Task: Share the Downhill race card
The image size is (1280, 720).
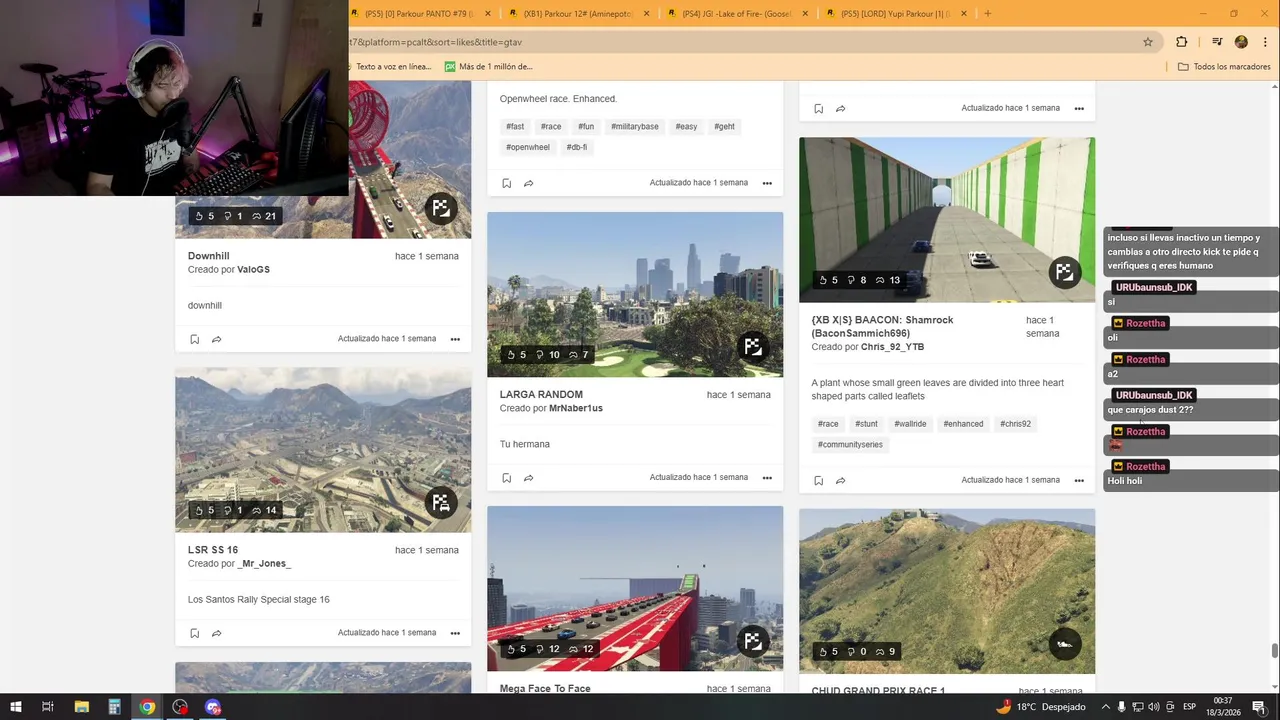Action: [x=216, y=339]
